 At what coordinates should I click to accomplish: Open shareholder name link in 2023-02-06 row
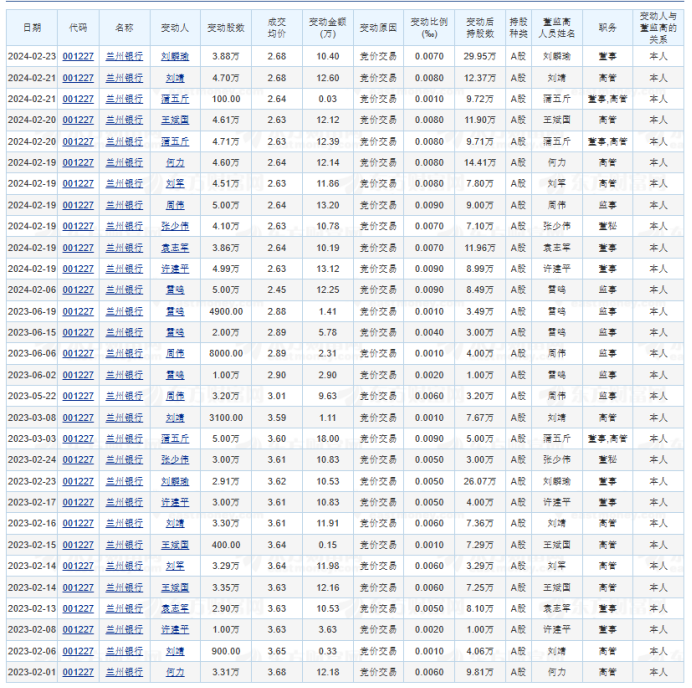[x=175, y=651]
